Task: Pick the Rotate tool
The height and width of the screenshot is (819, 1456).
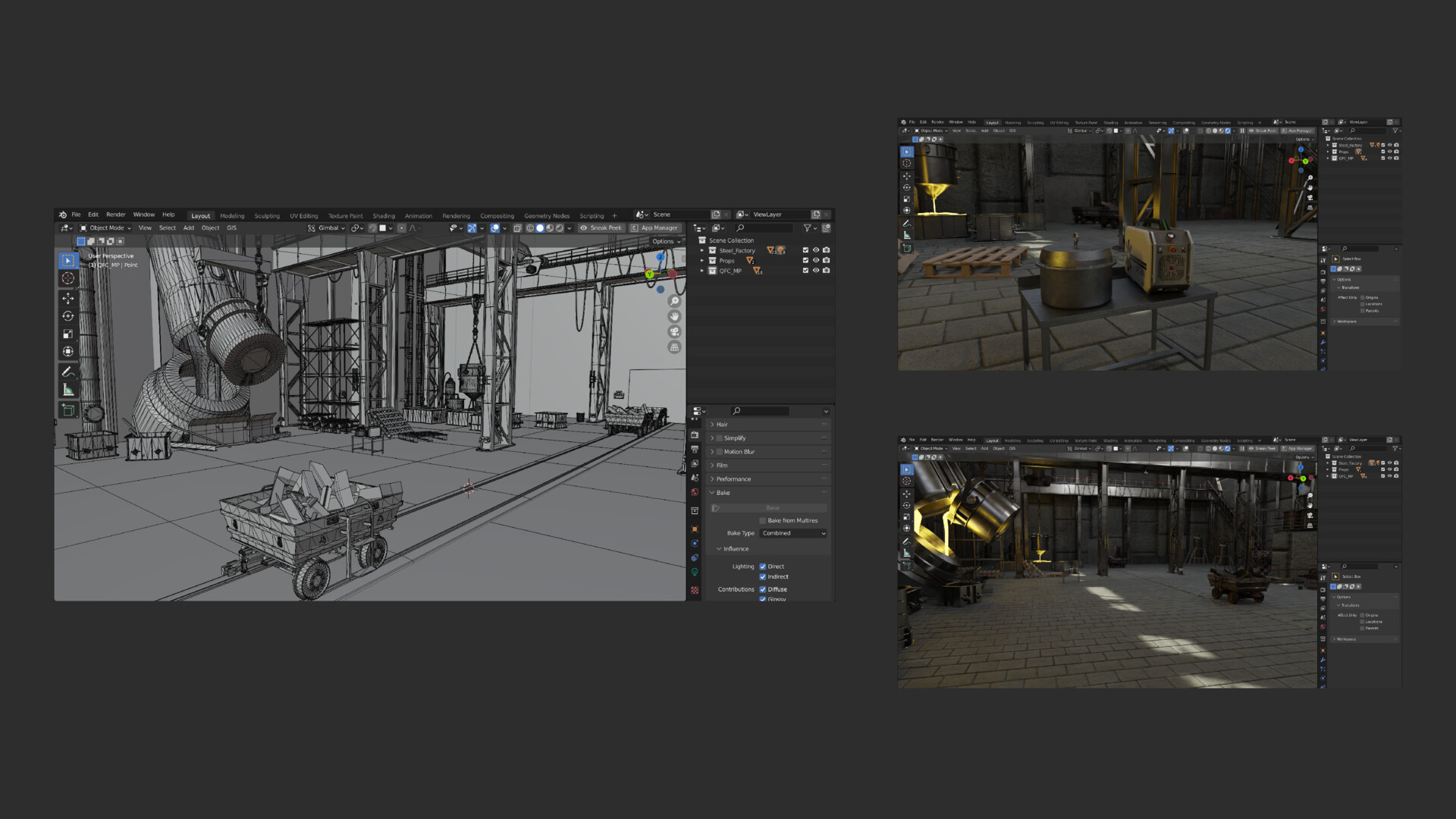Action: click(68, 316)
